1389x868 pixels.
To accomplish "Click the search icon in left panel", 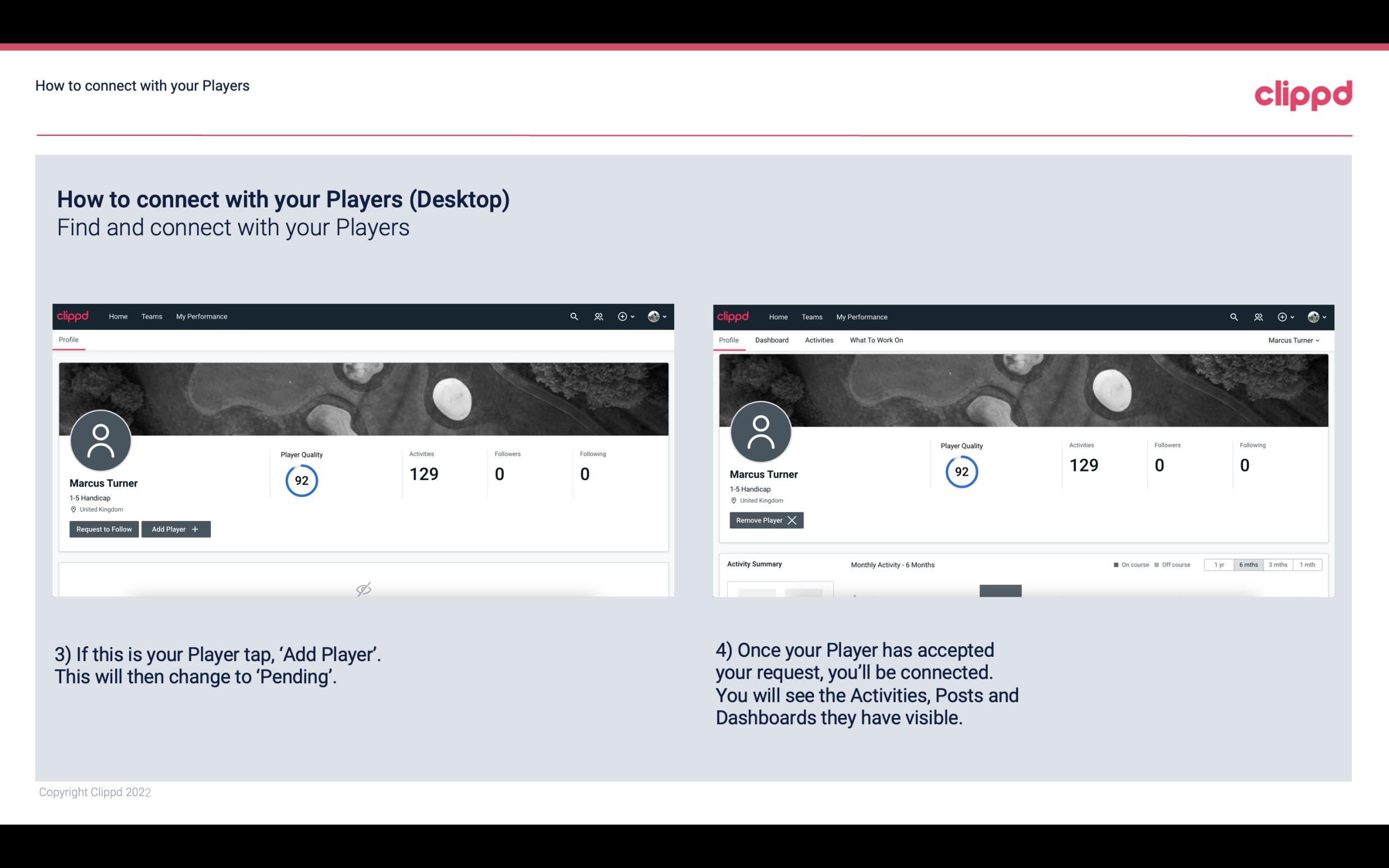I will 573,316.
